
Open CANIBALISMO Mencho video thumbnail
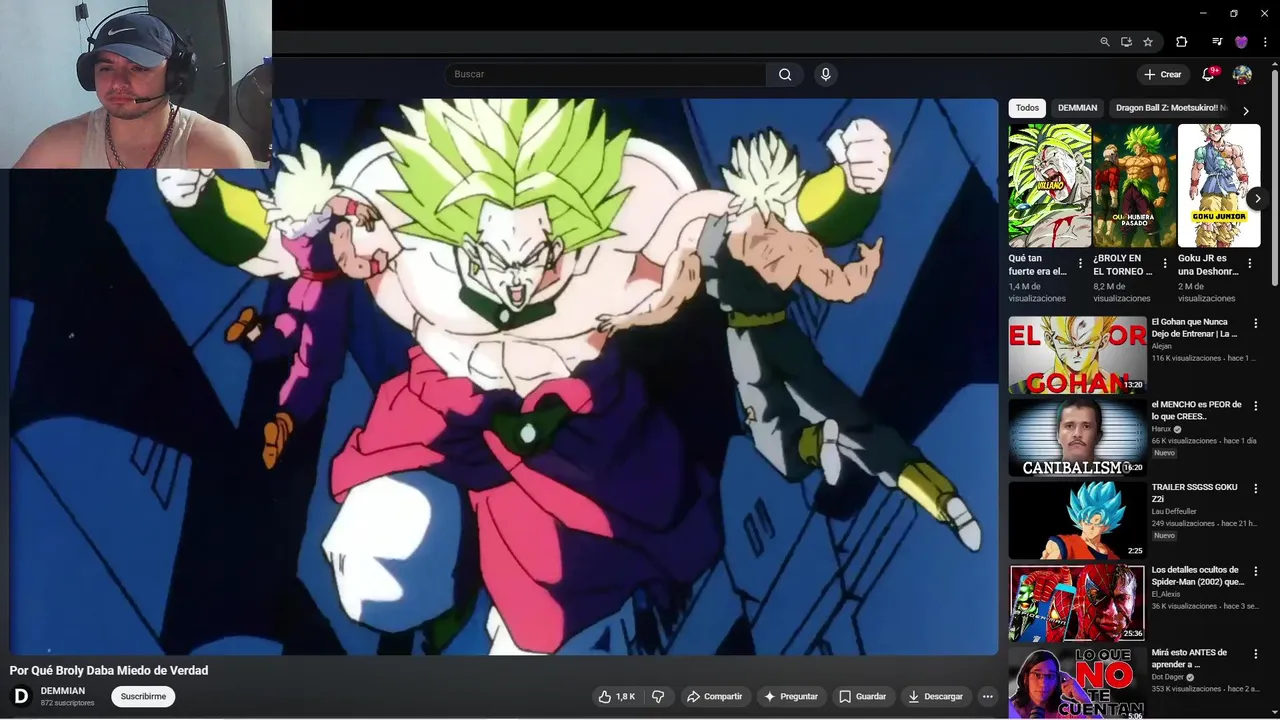tap(1077, 438)
